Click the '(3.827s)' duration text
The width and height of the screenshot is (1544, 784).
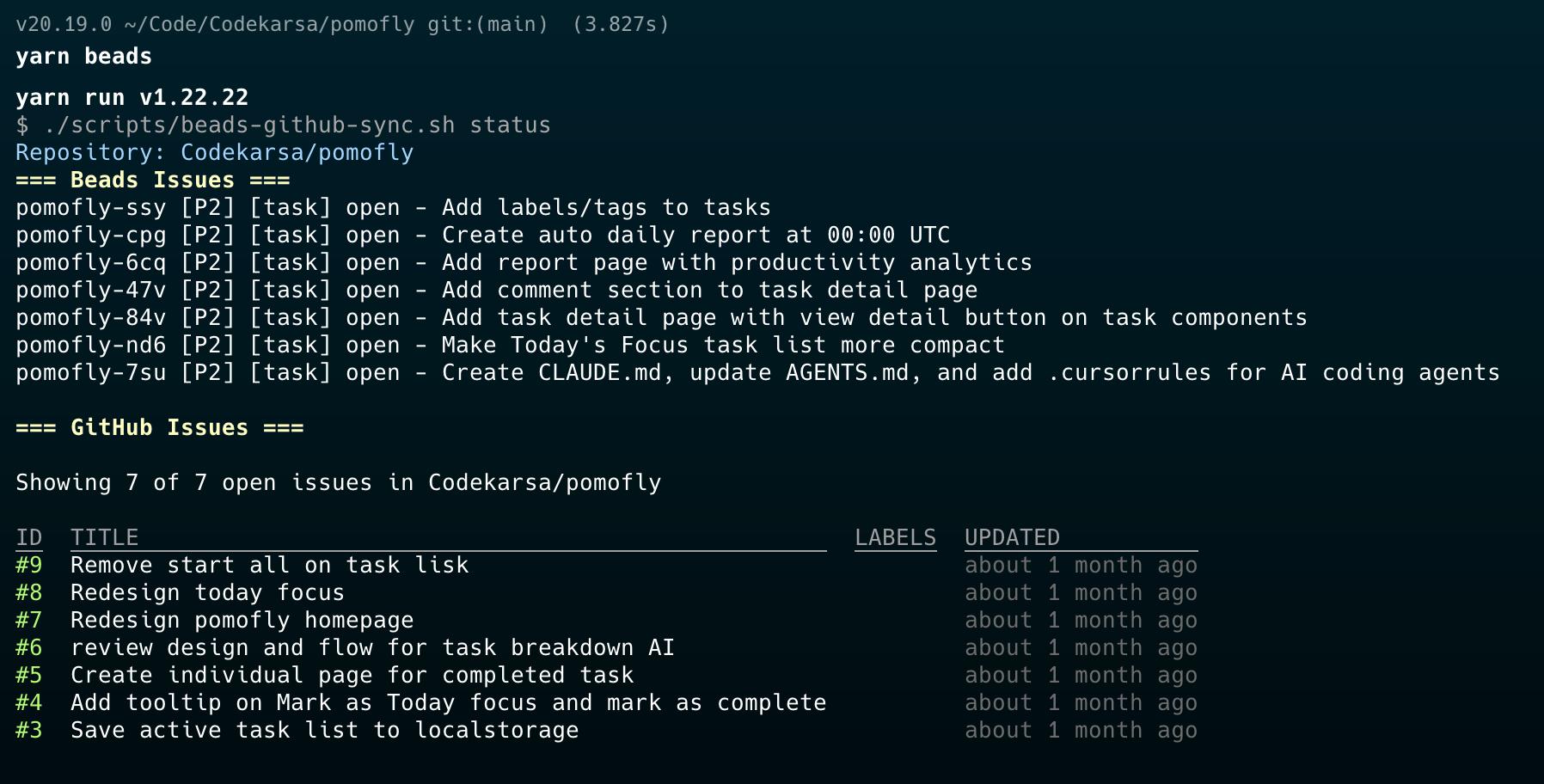pos(621,24)
